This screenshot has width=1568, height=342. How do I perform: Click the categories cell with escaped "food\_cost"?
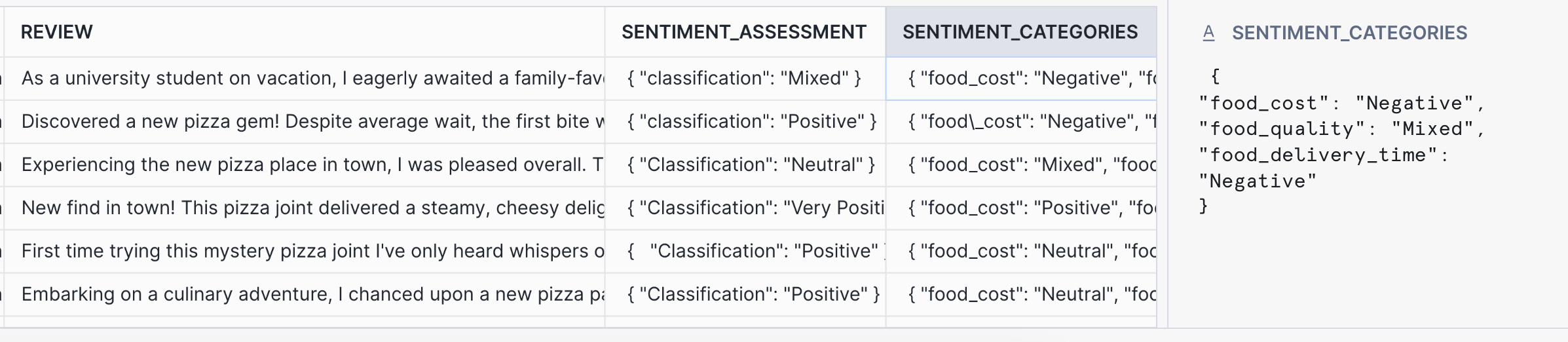tap(1030, 122)
